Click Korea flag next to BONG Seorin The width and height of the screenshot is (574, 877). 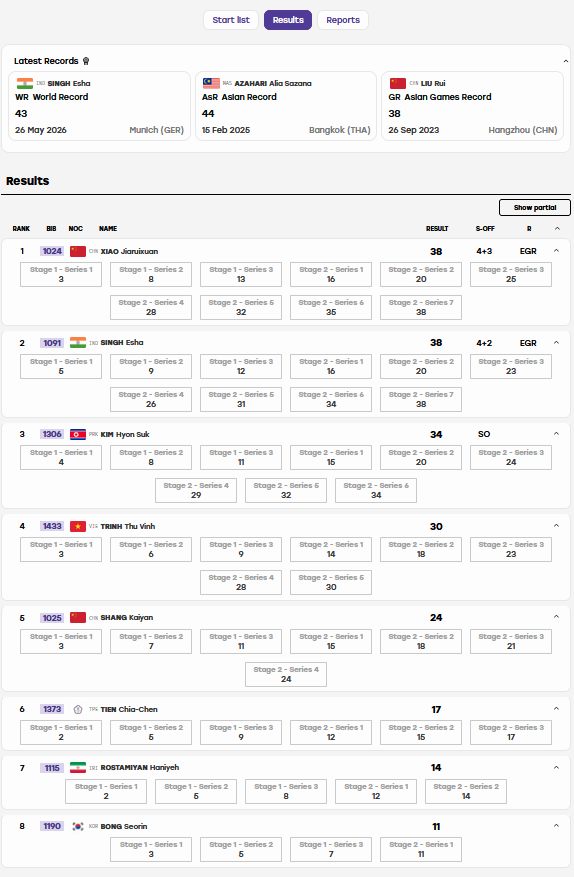coord(78,826)
